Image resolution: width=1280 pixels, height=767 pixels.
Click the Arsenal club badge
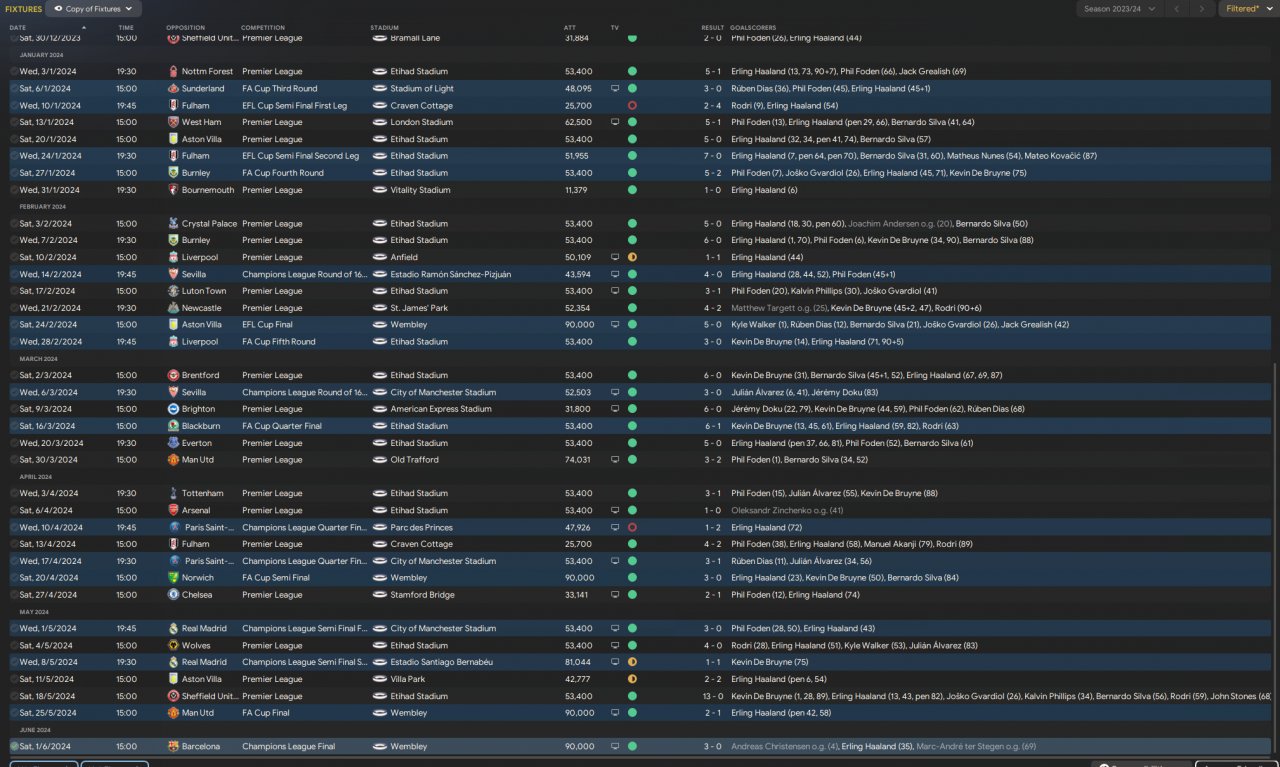(x=174, y=511)
